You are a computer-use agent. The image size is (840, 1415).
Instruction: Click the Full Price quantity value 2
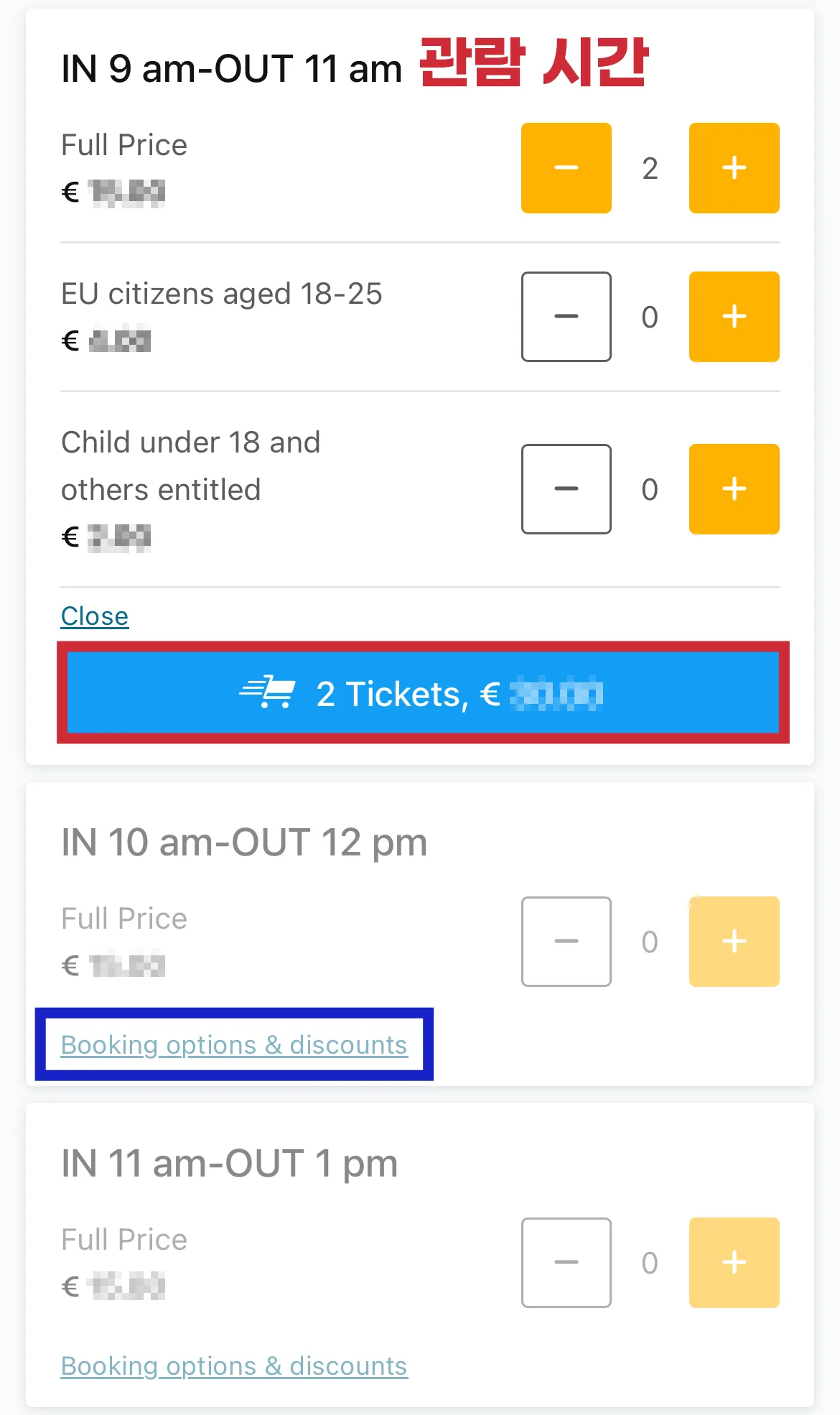tap(650, 169)
